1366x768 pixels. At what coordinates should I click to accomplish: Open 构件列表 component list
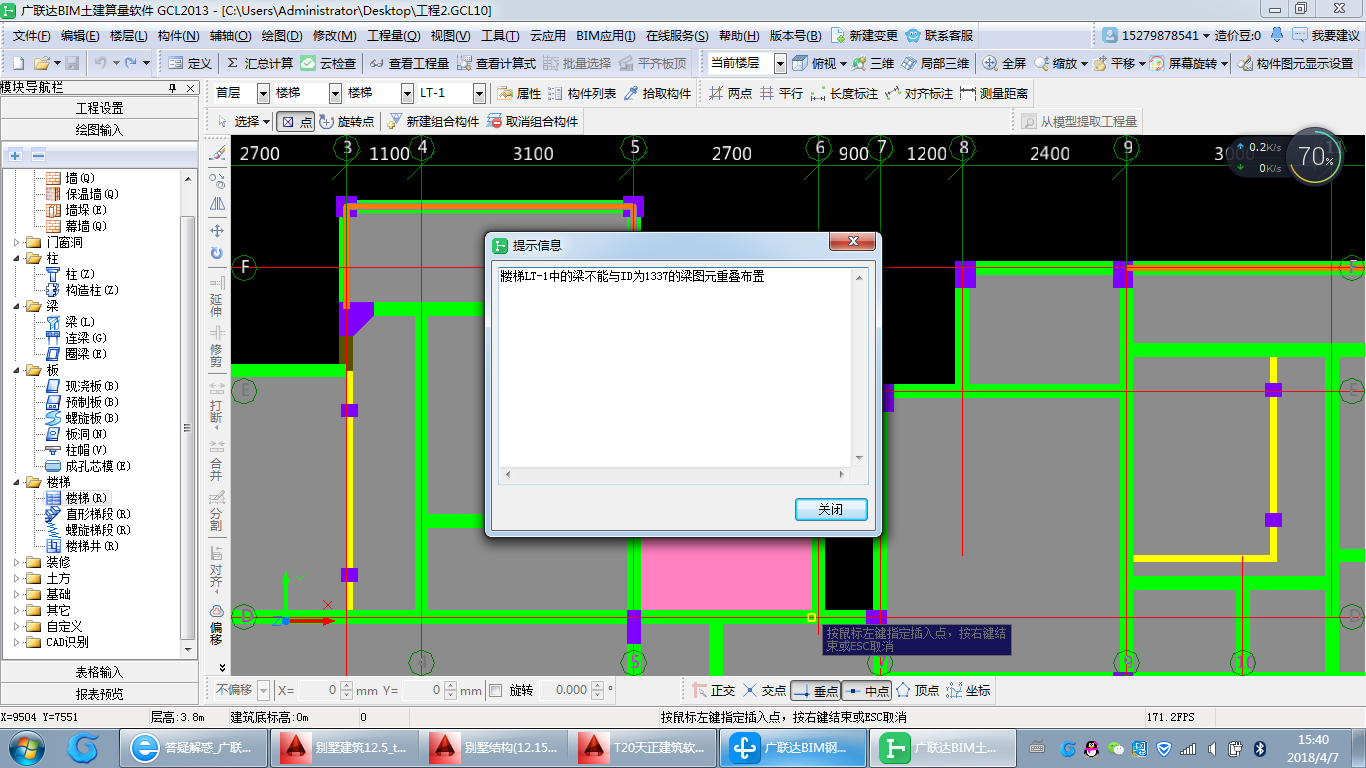(x=582, y=93)
